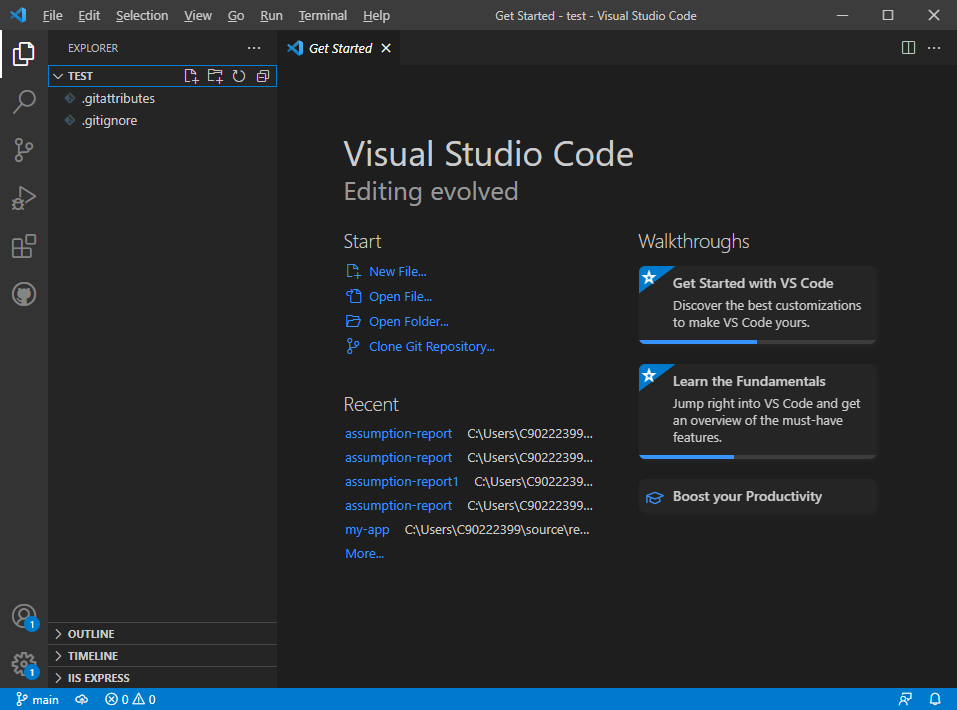Expand the TIMELINE panel
957x710 pixels.
coord(92,656)
